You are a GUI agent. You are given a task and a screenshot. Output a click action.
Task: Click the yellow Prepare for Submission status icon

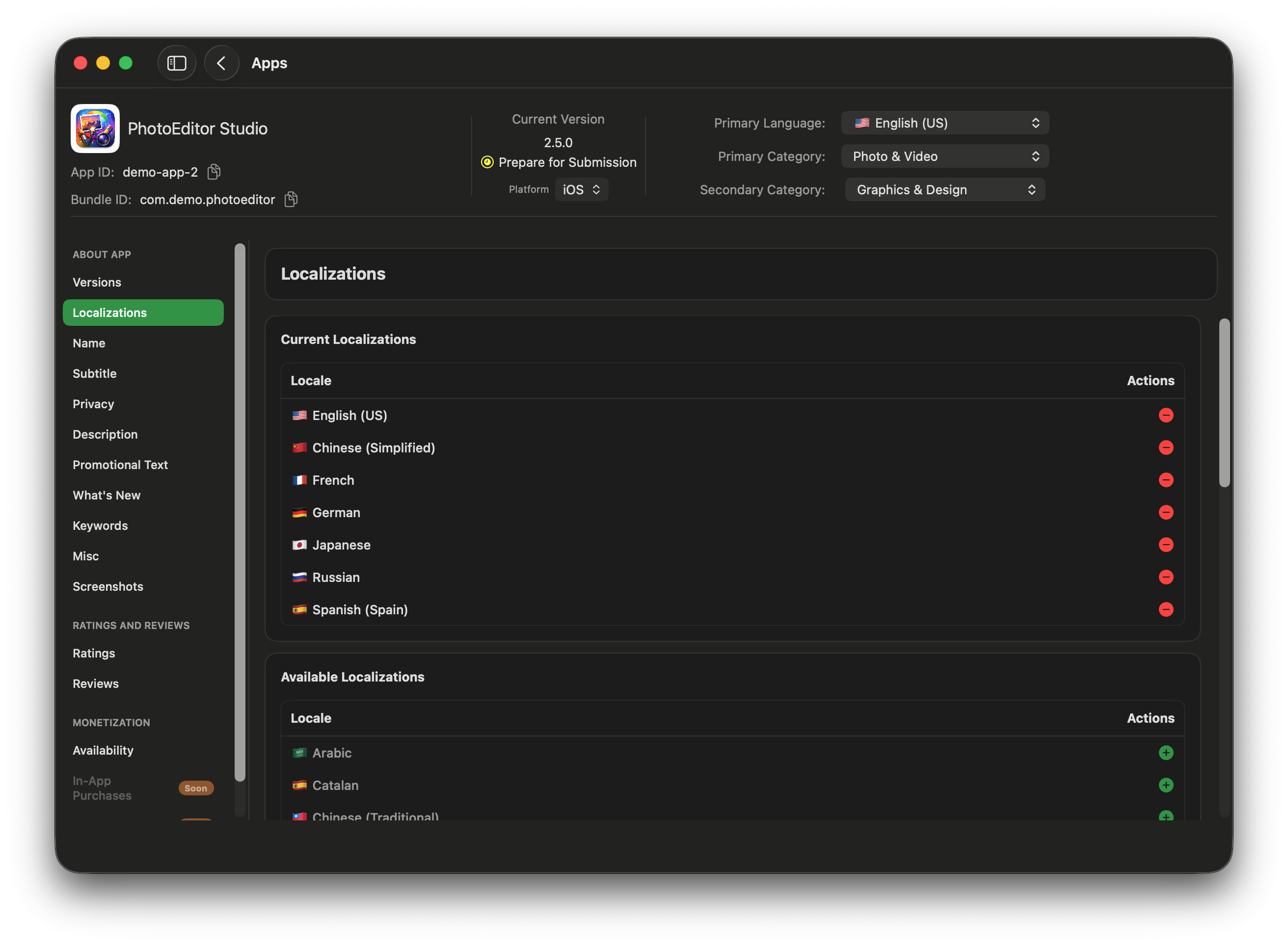[x=486, y=162]
